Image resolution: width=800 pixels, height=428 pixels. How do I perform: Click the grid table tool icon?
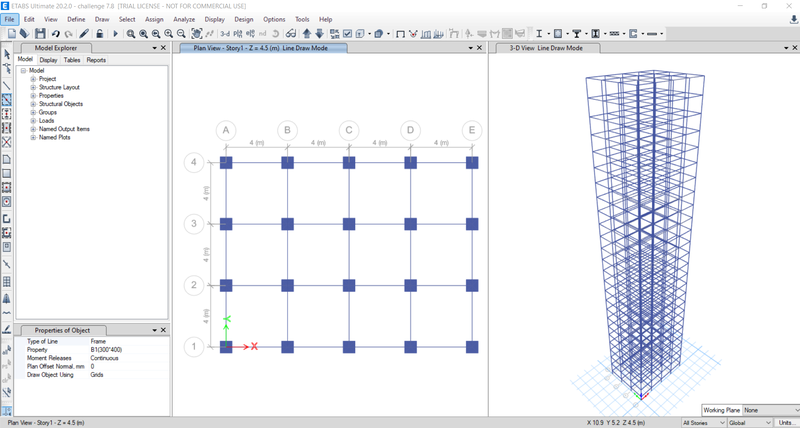(7, 282)
